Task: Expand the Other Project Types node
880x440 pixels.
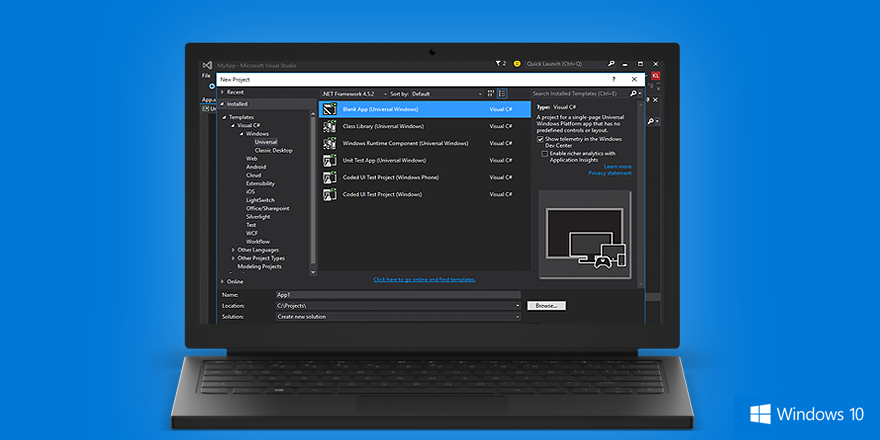Action: [233, 259]
